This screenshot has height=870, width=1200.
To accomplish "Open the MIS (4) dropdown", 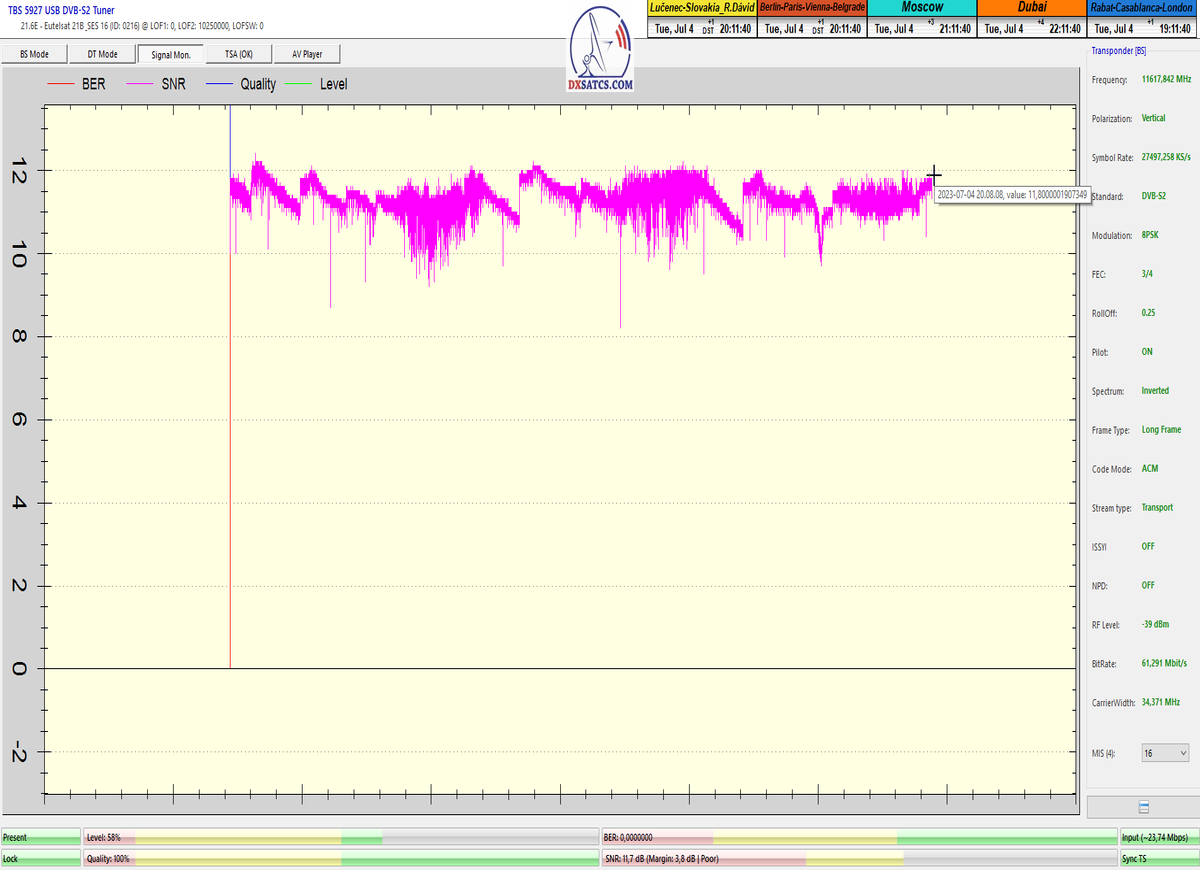I will (x=1166, y=752).
